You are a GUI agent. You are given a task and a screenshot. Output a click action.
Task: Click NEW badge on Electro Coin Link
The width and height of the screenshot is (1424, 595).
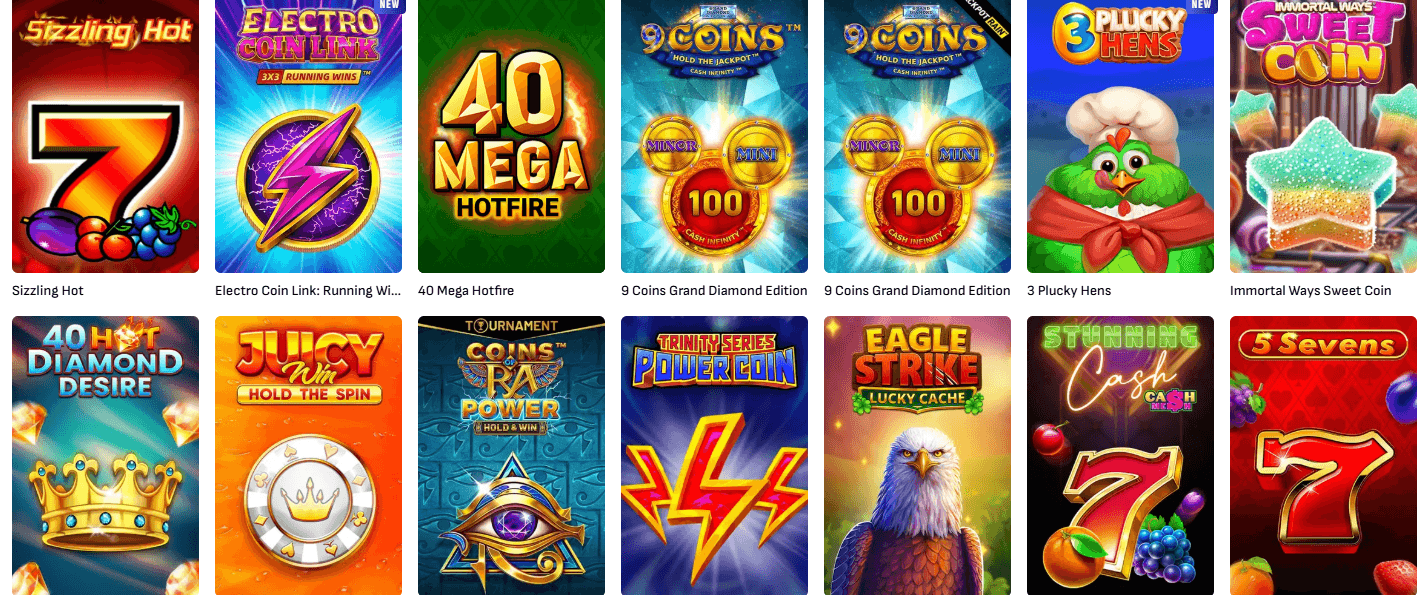click(x=390, y=5)
